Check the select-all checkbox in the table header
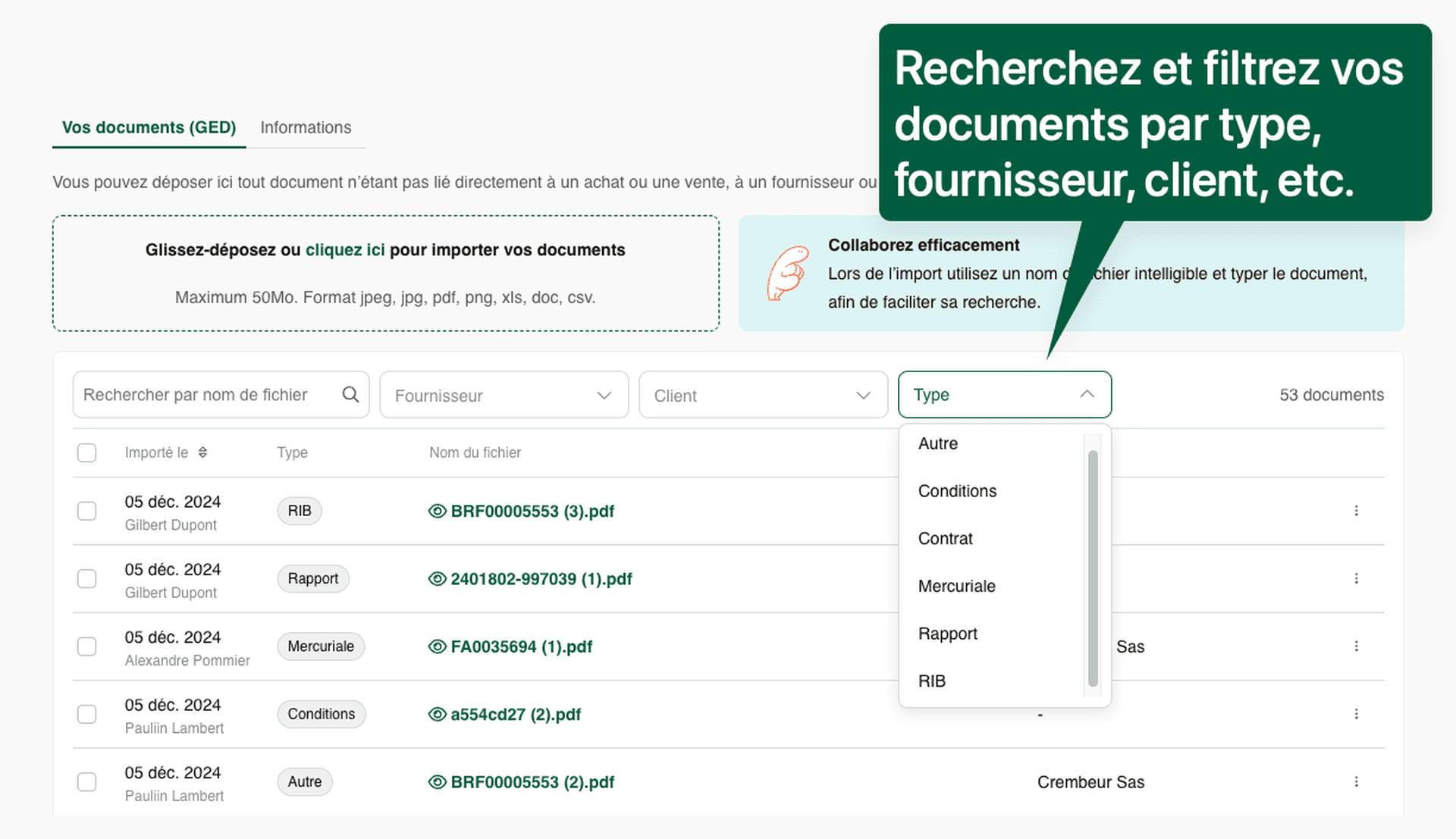The width and height of the screenshot is (1456, 839). click(86, 452)
